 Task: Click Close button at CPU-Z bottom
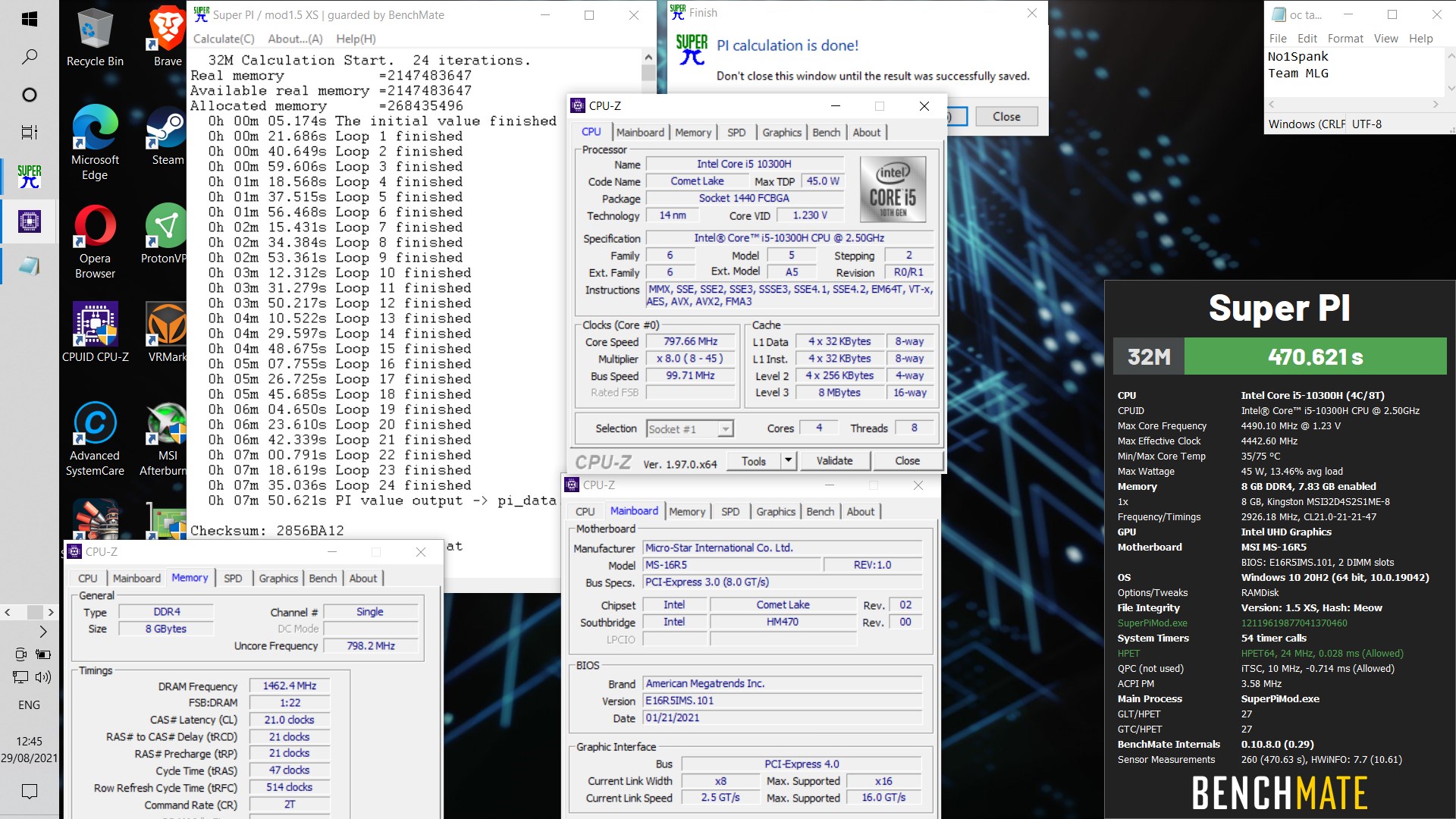click(x=907, y=461)
